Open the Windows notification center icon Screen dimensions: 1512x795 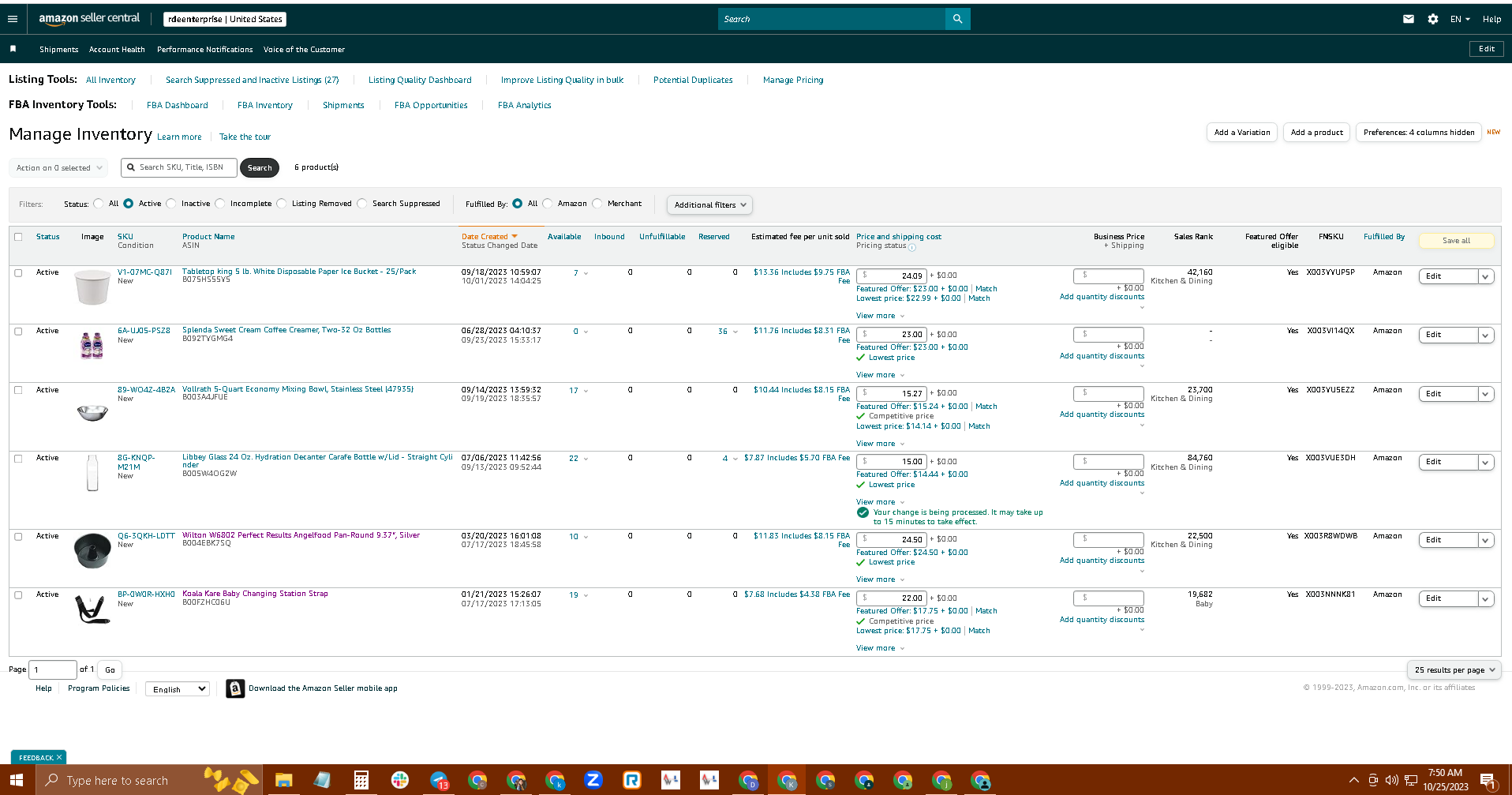point(1488,780)
